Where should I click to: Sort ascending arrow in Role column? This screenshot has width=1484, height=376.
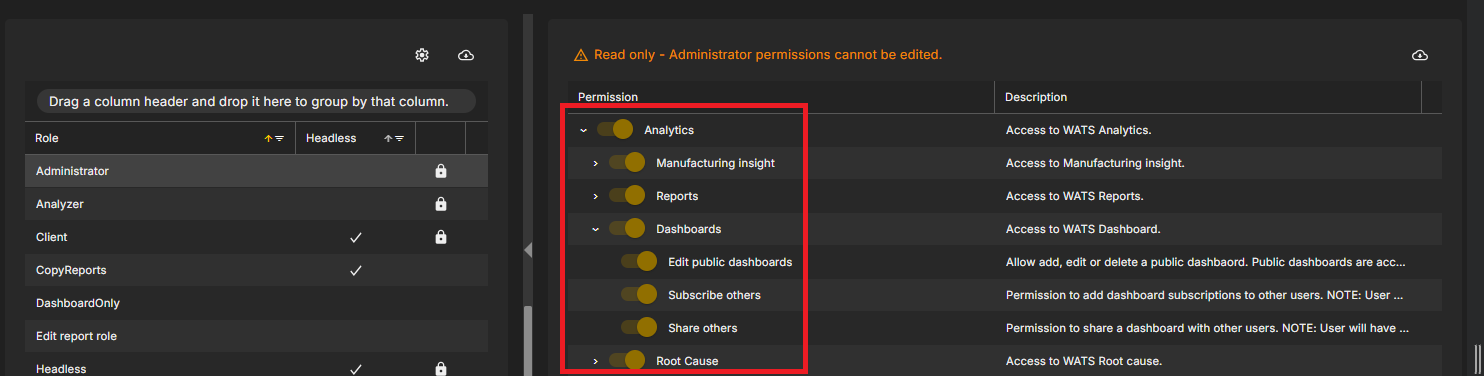coord(268,138)
